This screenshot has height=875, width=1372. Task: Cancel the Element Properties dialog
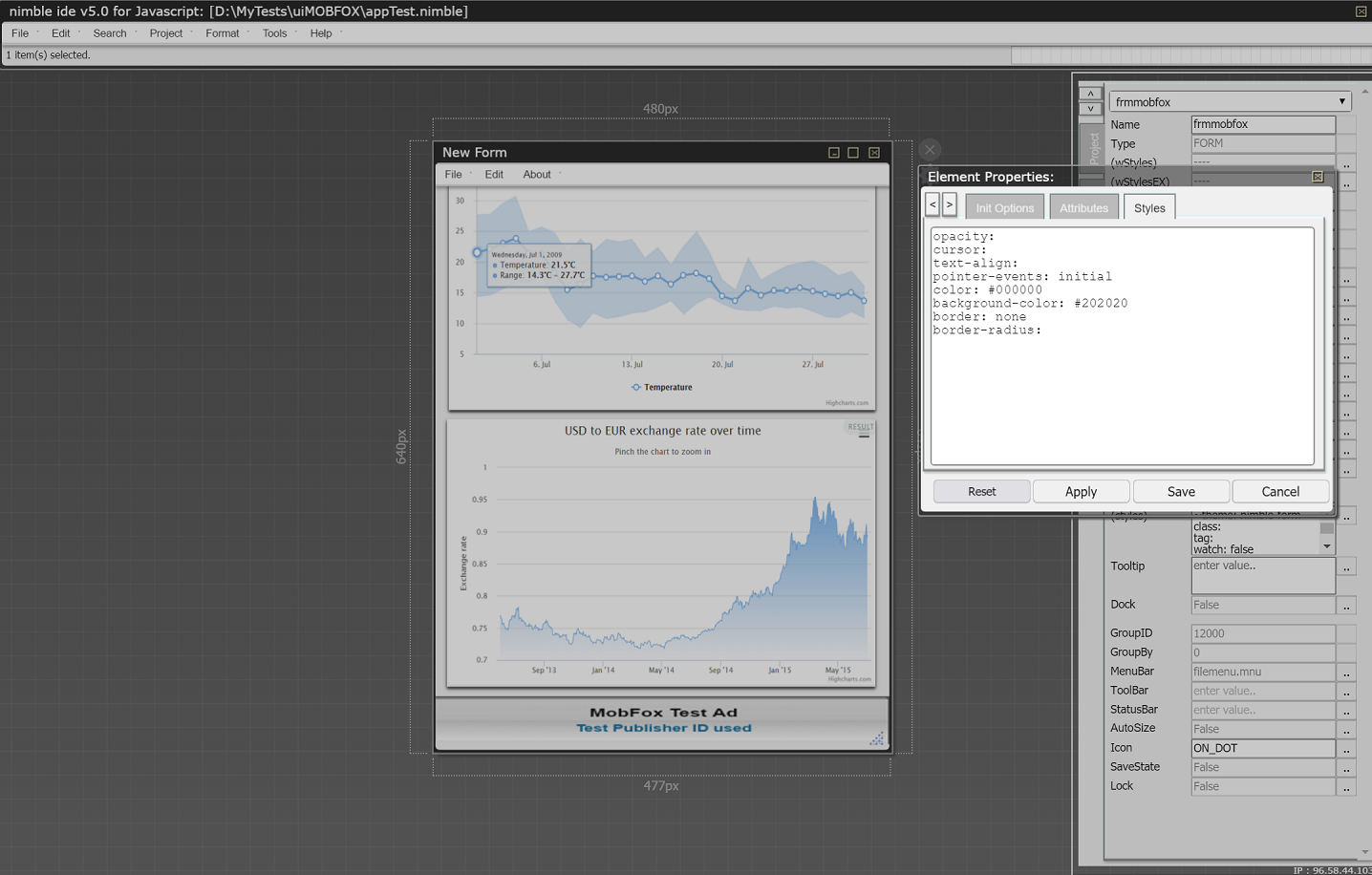pyautogui.click(x=1280, y=491)
